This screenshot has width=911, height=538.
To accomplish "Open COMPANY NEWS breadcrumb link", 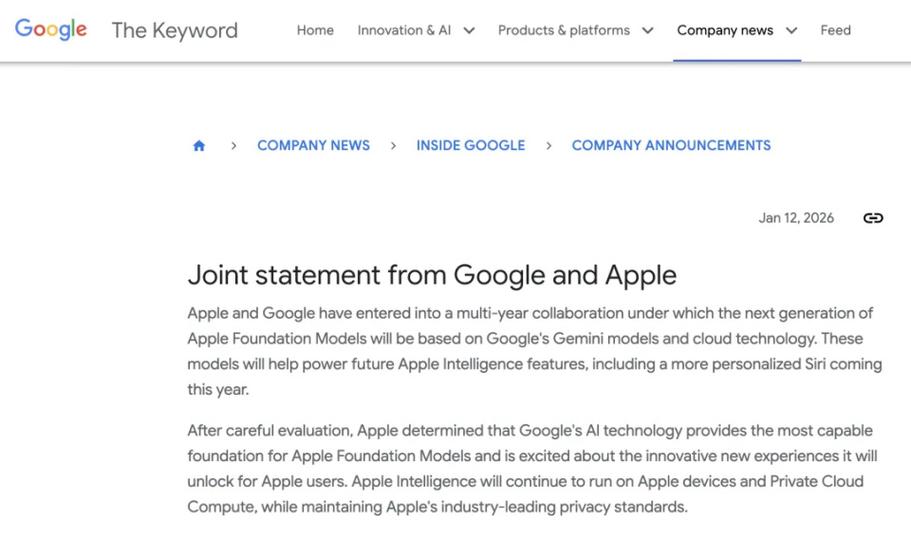I will click(x=314, y=145).
